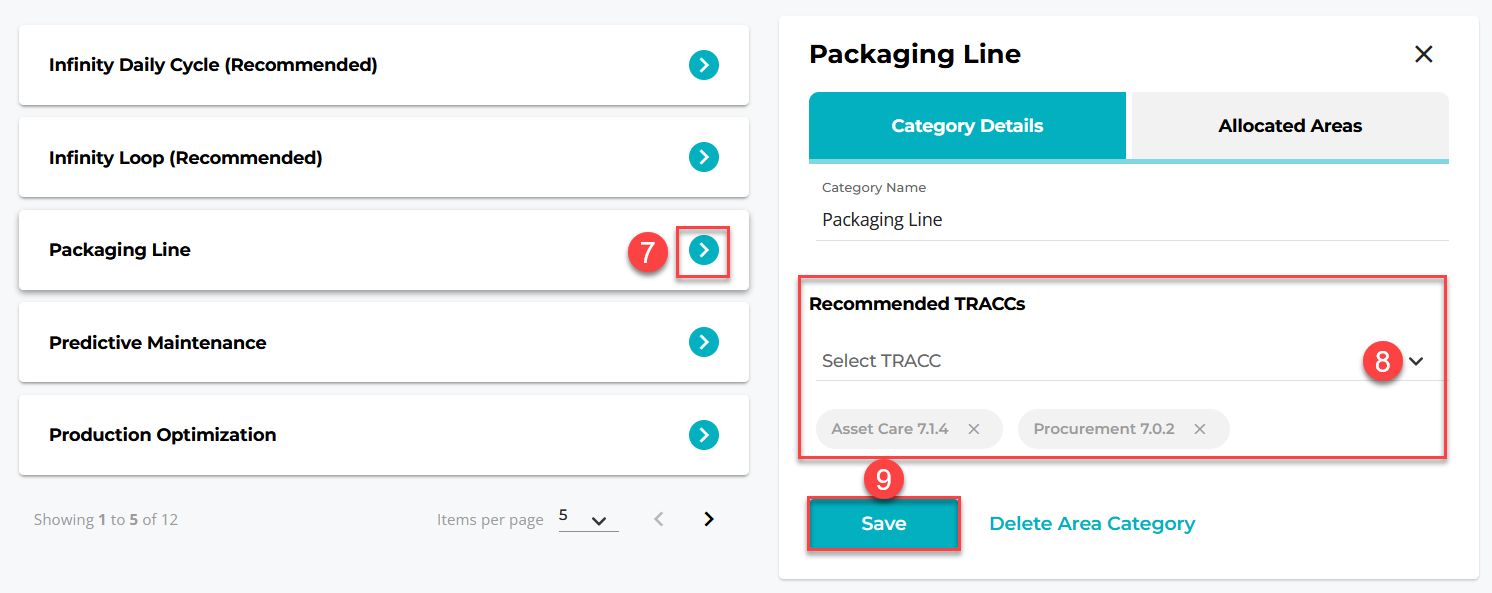The width and height of the screenshot is (1492, 593).
Task: Switch to Allocated Areas tab
Action: [x=1289, y=126]
